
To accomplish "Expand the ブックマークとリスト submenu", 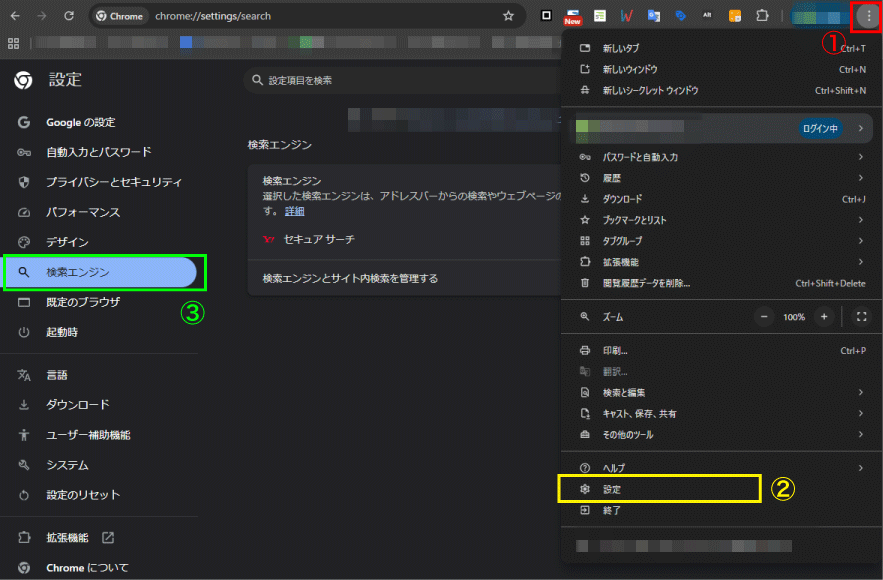I will [x=720, y=220].
